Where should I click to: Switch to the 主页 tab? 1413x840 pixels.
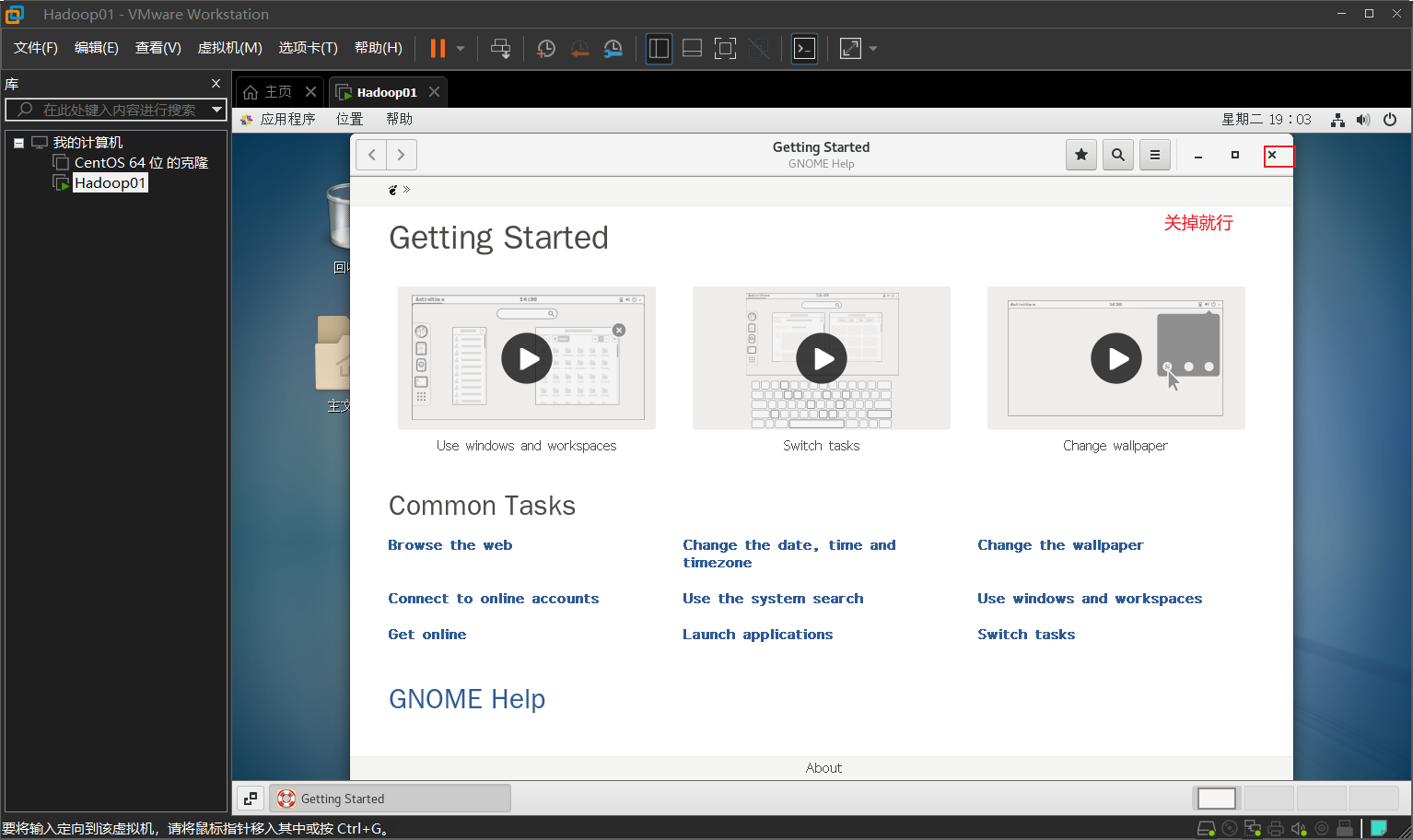click(x=277, y=92)
